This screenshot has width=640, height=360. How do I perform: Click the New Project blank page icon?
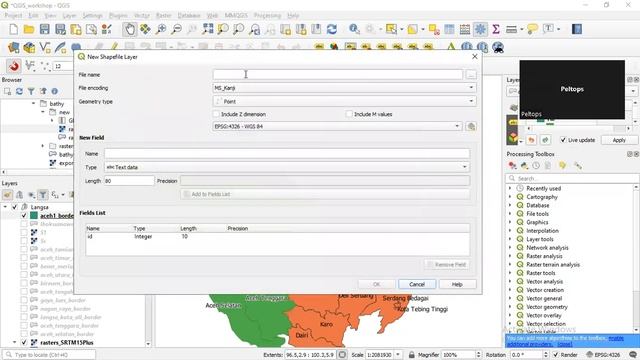13,29
